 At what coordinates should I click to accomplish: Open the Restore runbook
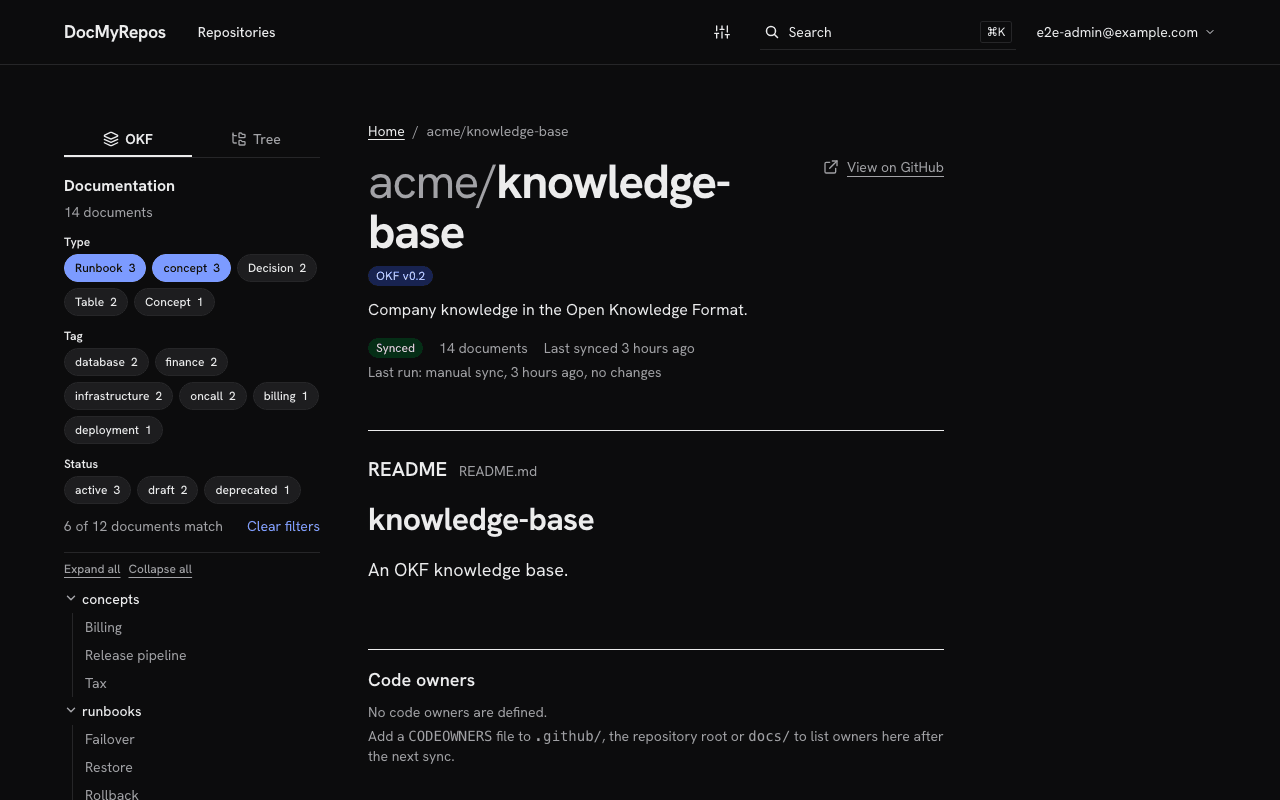pyautogui.click(x=109, y=767)
